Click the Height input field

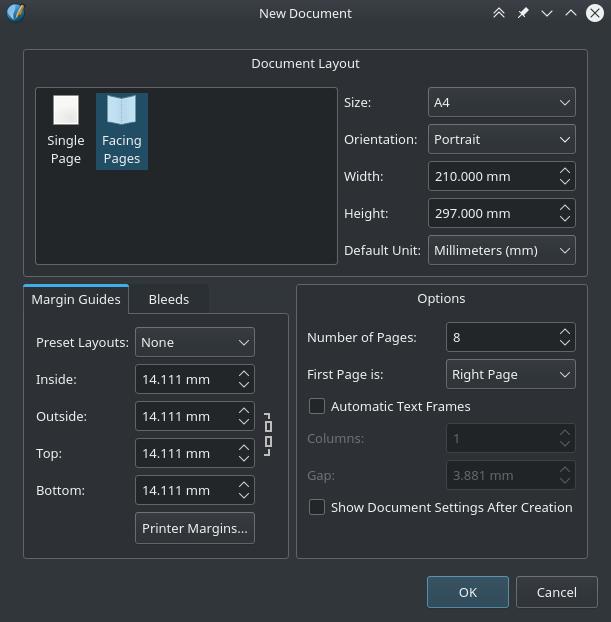(x=490, y=213)
